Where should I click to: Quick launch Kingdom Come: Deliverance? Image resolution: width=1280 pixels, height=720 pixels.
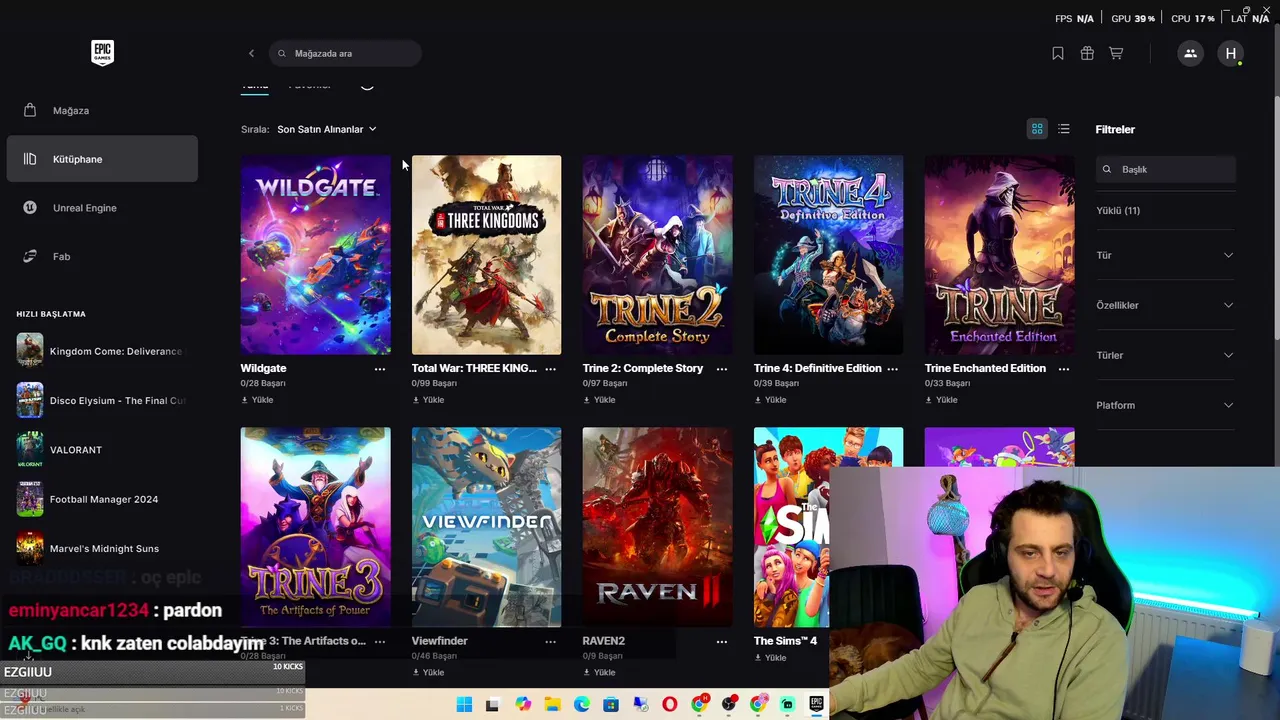point(101,351)
